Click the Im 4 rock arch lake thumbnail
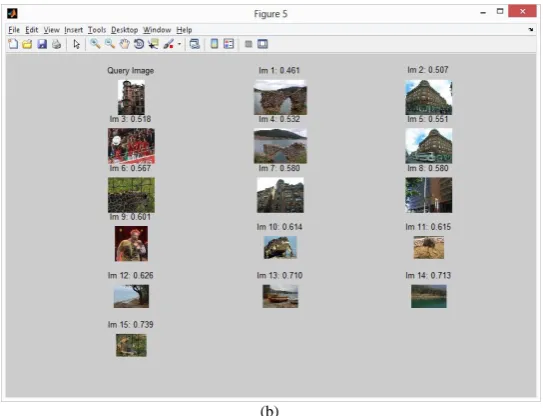543x416 pixels. (280, 146)
